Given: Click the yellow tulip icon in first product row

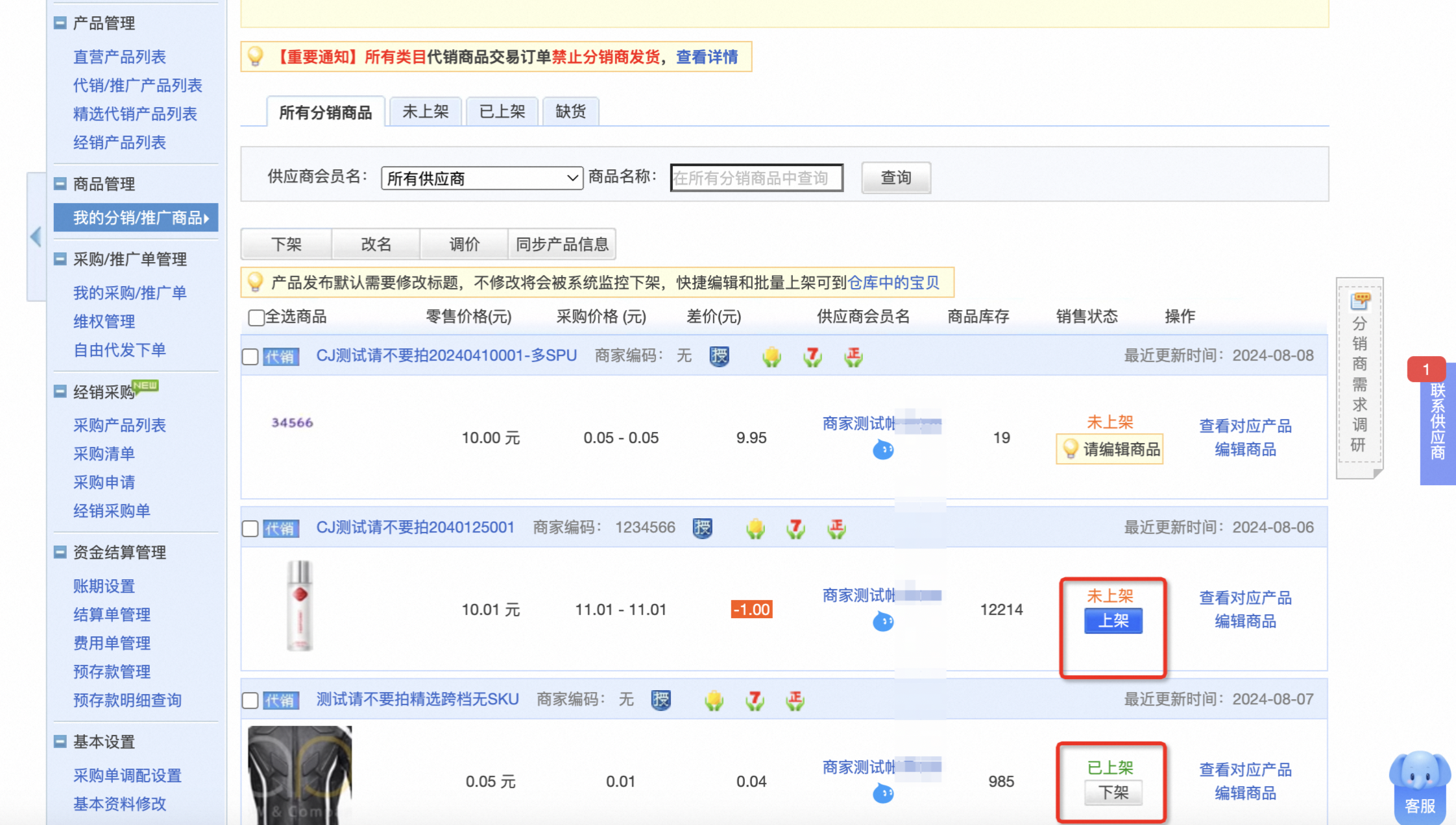Looking at the screenshot, I should pyautogui.click(x=771, y=356).
